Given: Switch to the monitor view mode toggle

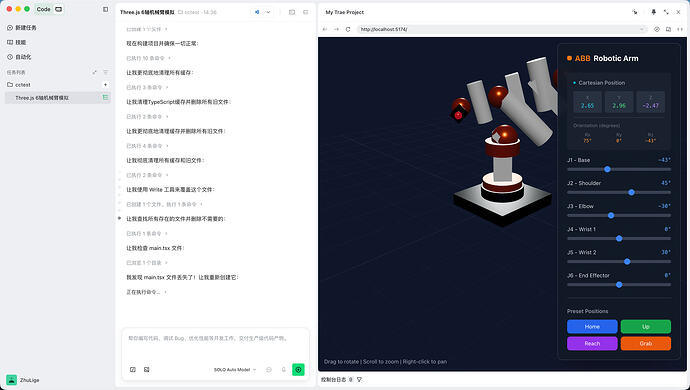Looking at the screenshot, I should [x=59, y=9].
